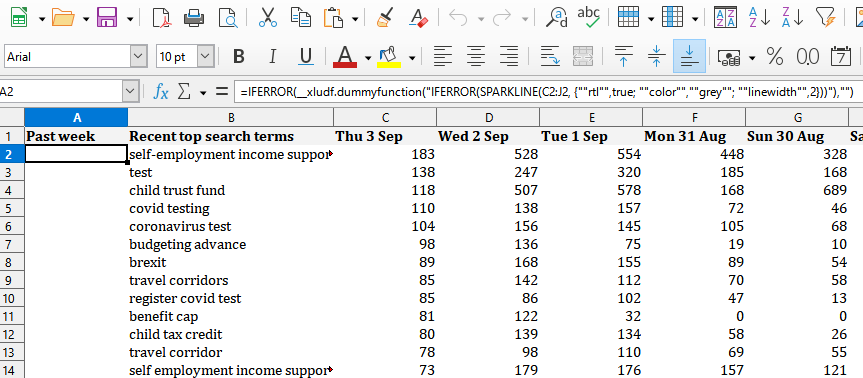Viewport: 863px width, 378px height.
Task: Click the AutoFilter funnel icon
Action: (x=826, y=18)
